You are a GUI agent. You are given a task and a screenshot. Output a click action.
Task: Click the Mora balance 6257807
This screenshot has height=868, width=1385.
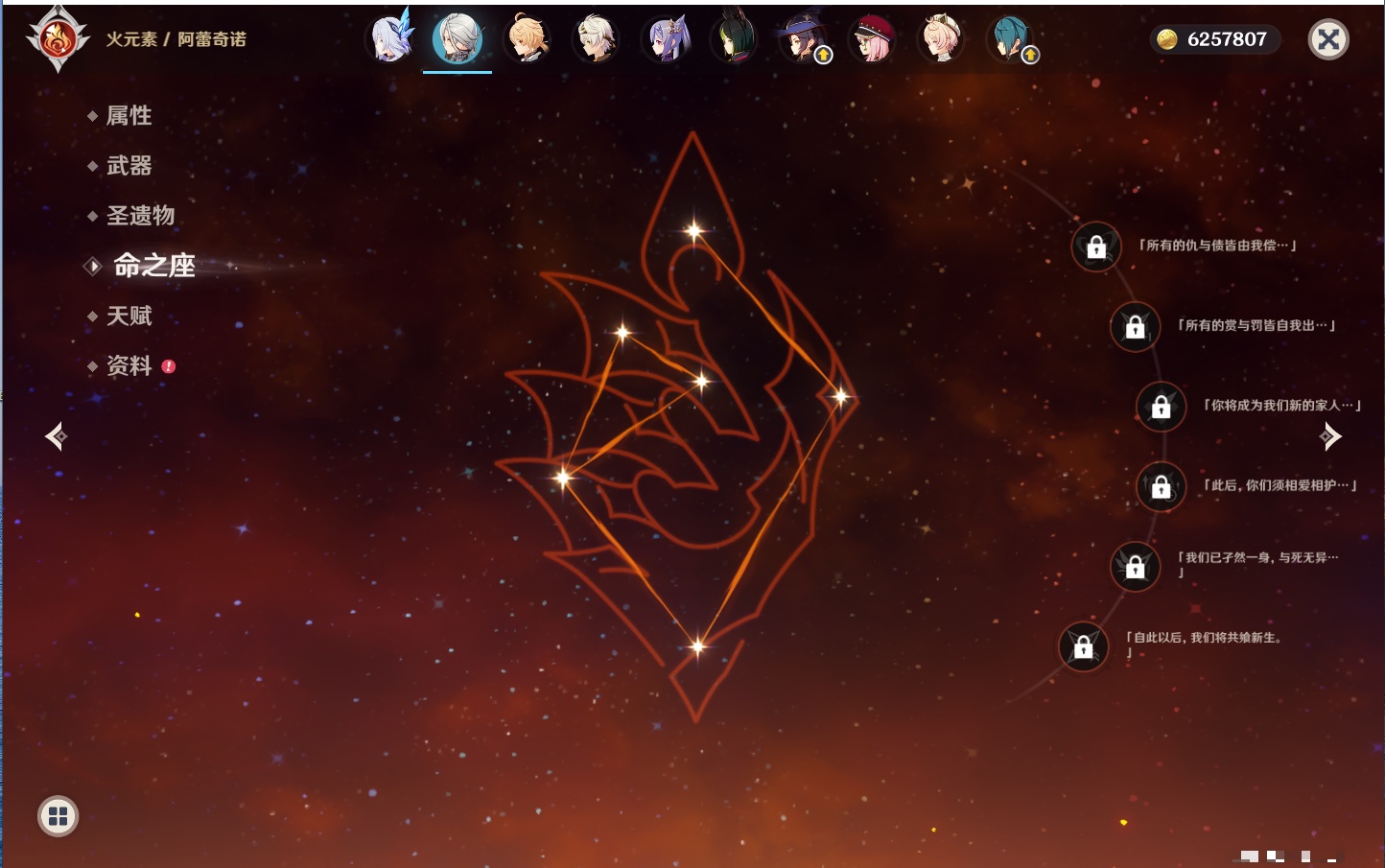[1227, 39]
